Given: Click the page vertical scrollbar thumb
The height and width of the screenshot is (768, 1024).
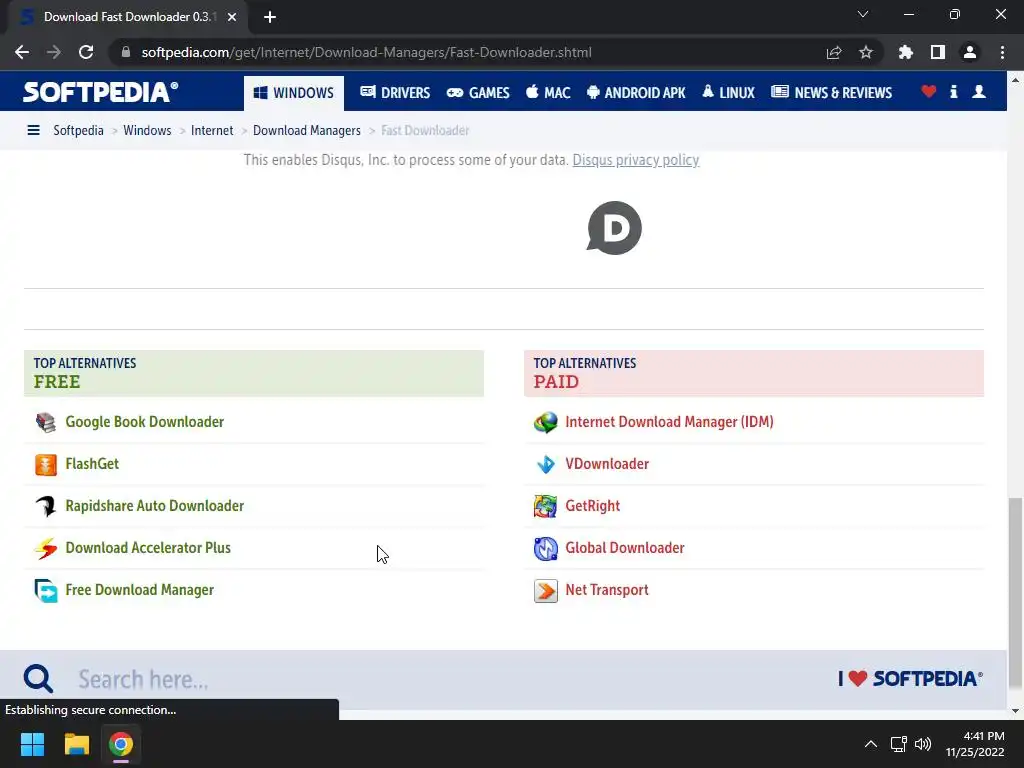Looking at the screenshot, I should [1015, 593].
